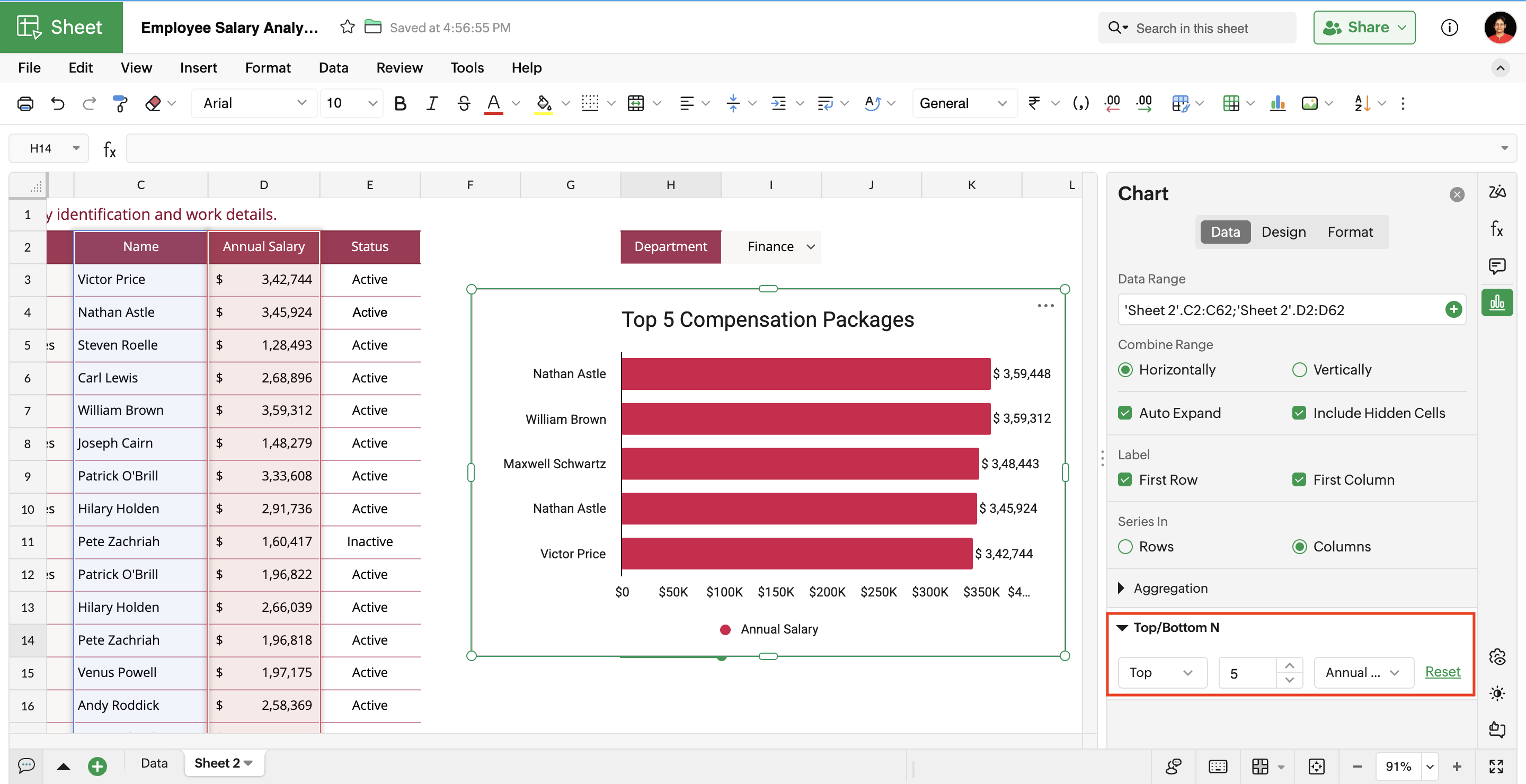Switch to the Design tab
Screen dimensions: 1526x784
tap(1283, 231)
